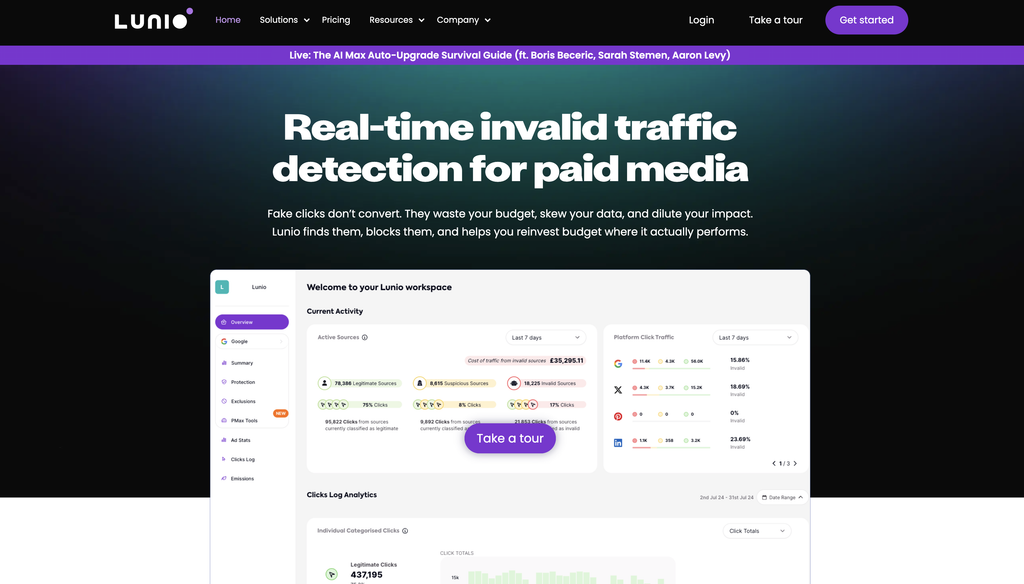Open the Pricing page

(336, 20)
